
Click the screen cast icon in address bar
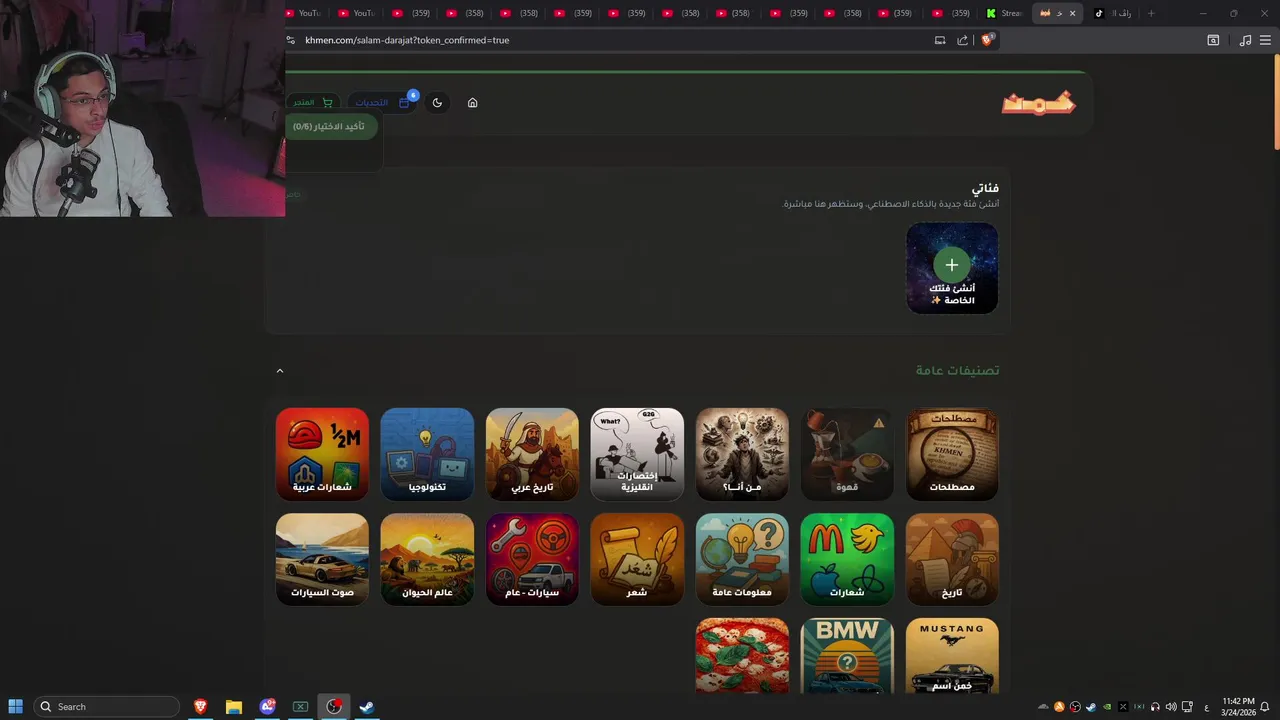pos(940,40)
